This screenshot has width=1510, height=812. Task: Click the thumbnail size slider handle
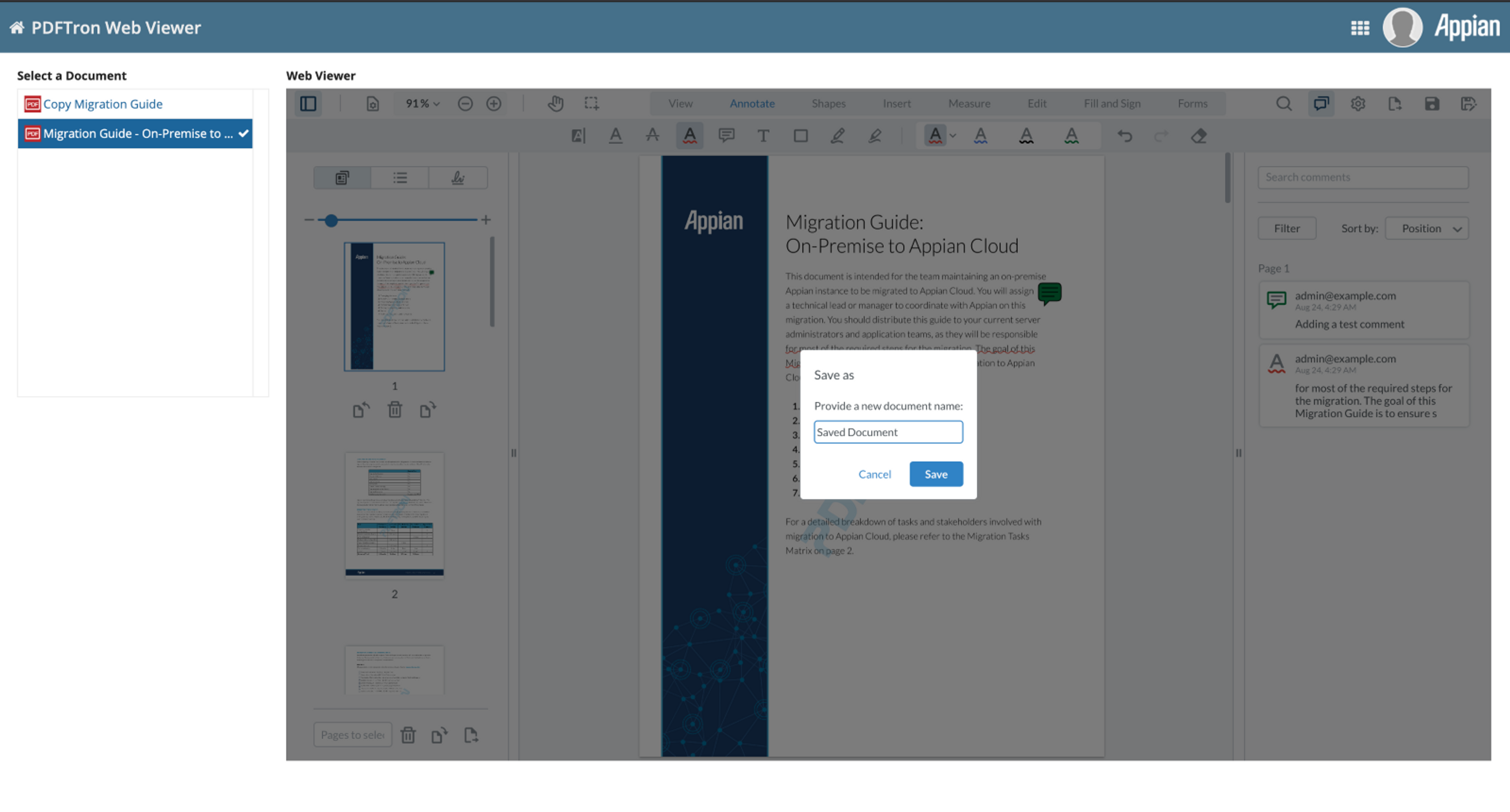(331, 220)
